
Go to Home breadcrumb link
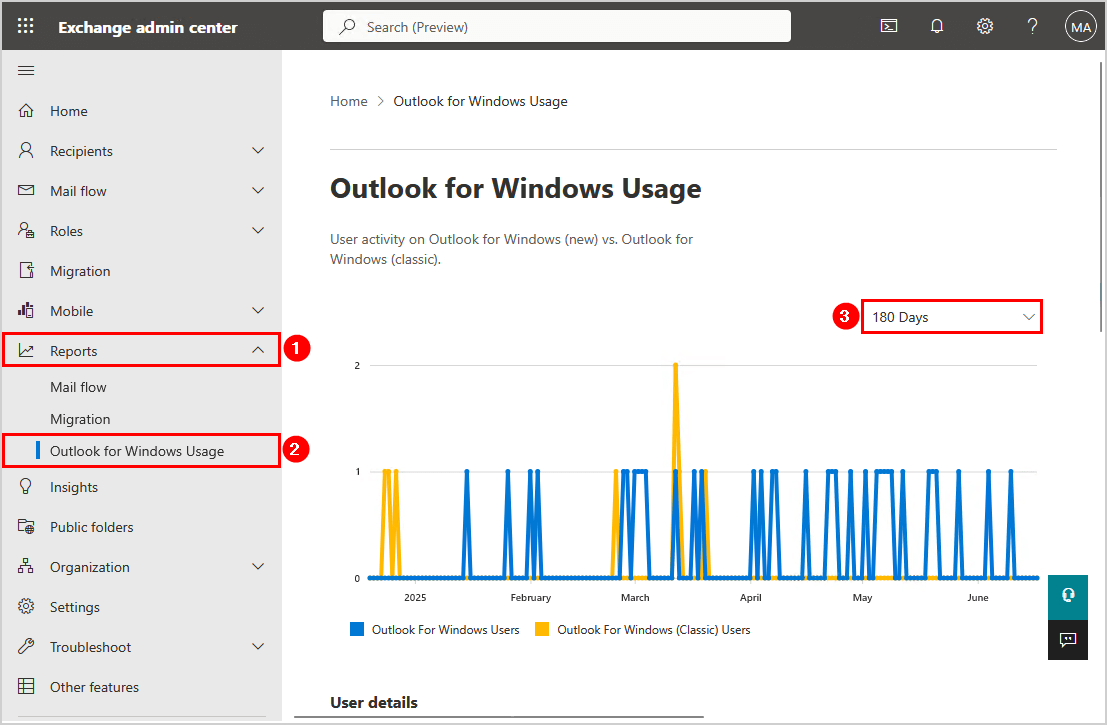(x=349, y=101)
